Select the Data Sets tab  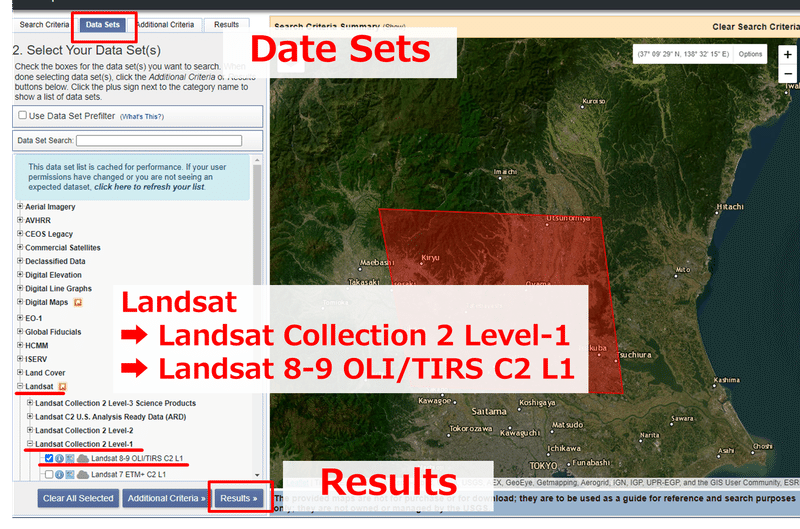103,24
